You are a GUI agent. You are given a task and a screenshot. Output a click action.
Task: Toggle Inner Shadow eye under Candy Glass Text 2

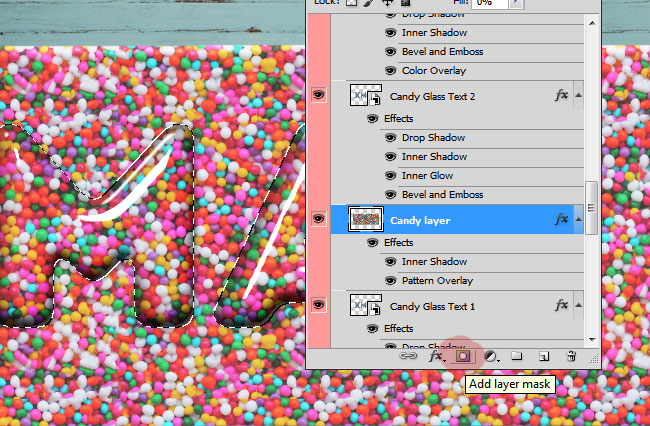[x=390, y=157]
